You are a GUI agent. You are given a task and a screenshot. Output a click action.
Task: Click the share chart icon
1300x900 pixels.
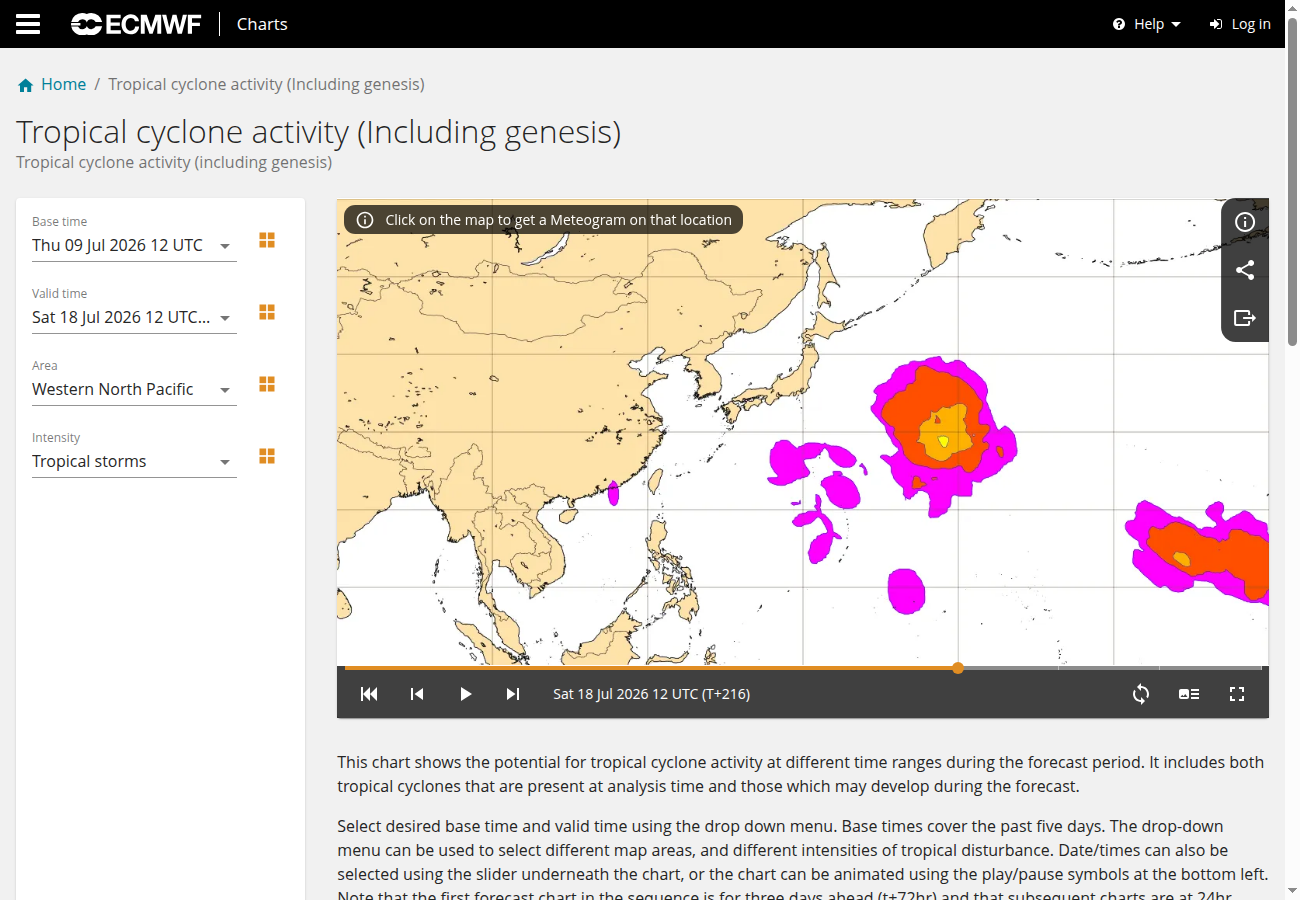(x=1245, y=270)
